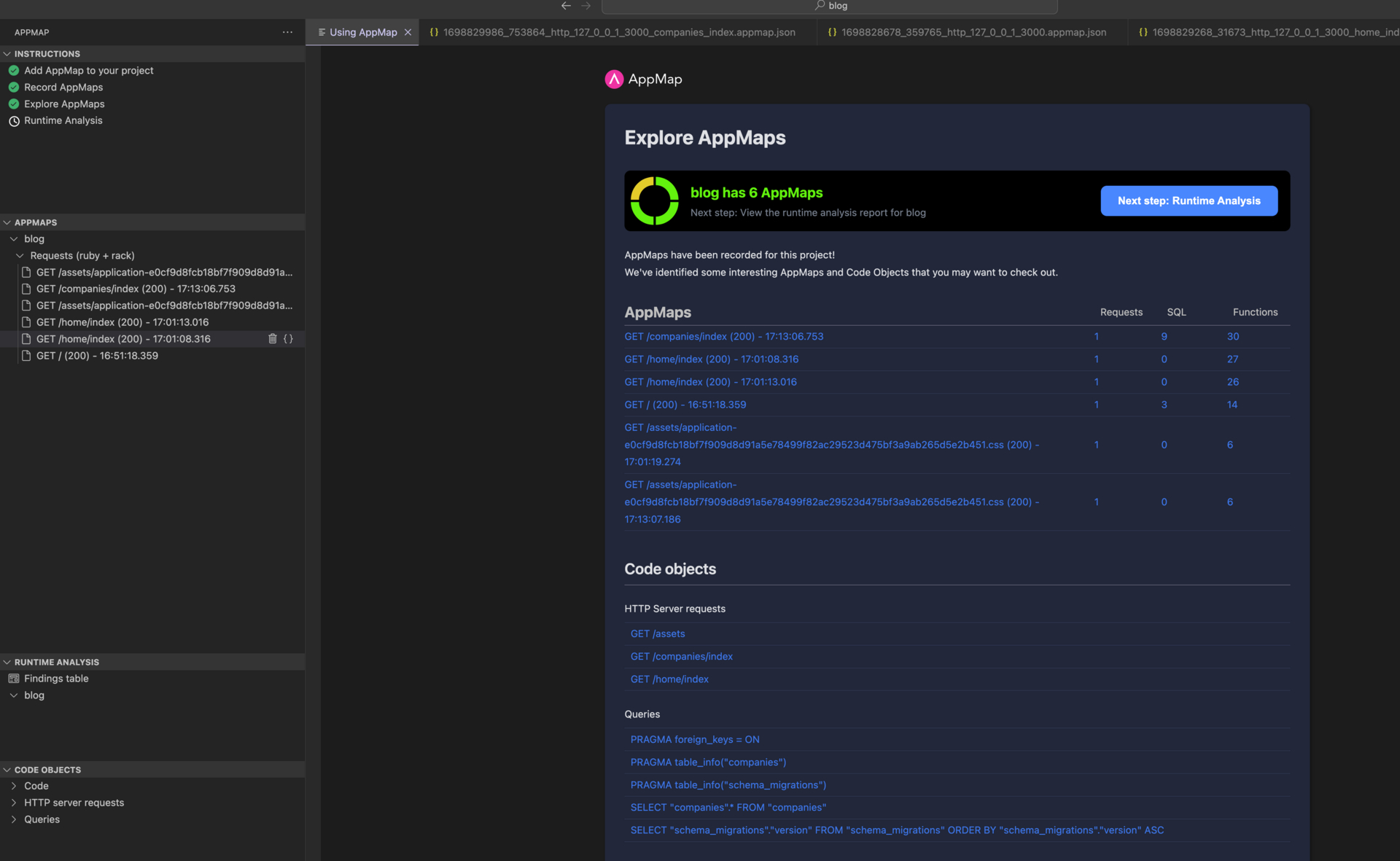1400x861 pixels.
Task: Collapse the CODE OBJECTS section
Action: (x=7, y=770)
